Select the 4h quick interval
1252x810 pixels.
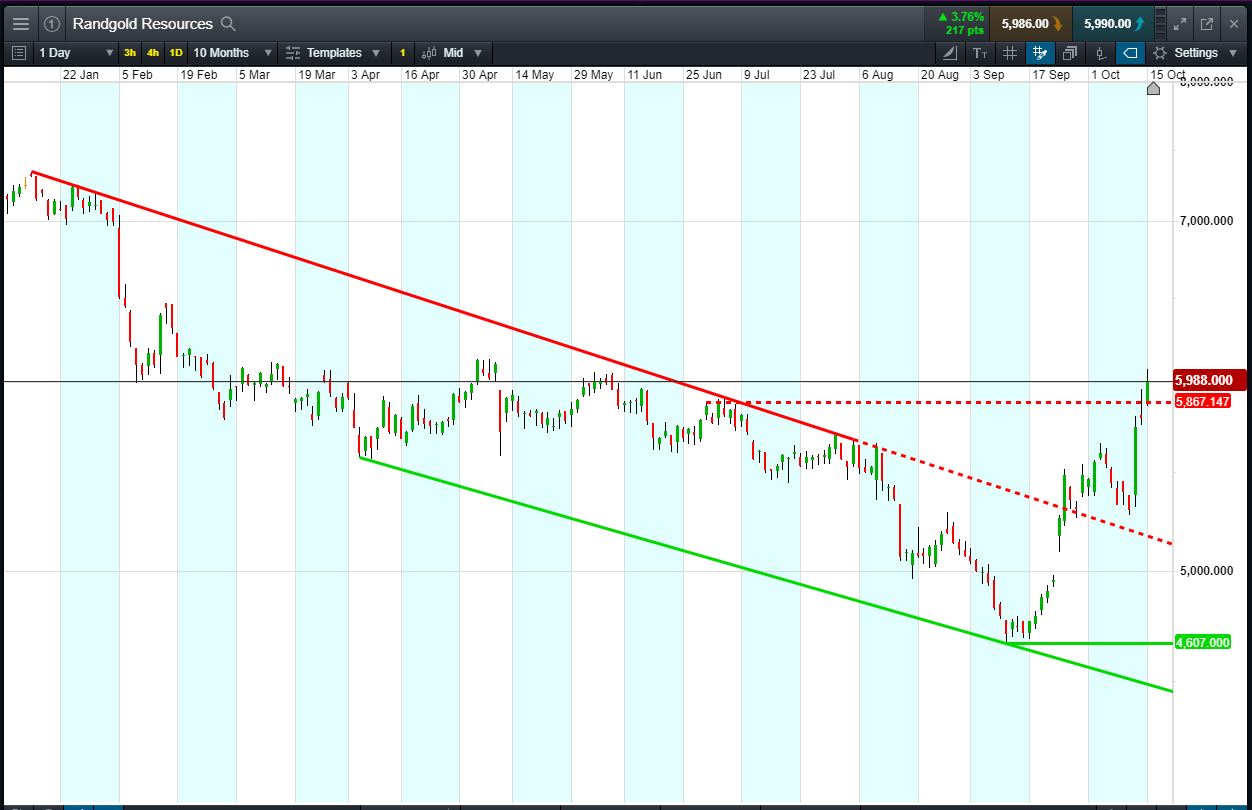153,53
